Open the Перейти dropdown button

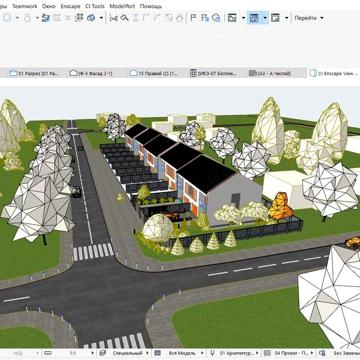click(309, 18)
